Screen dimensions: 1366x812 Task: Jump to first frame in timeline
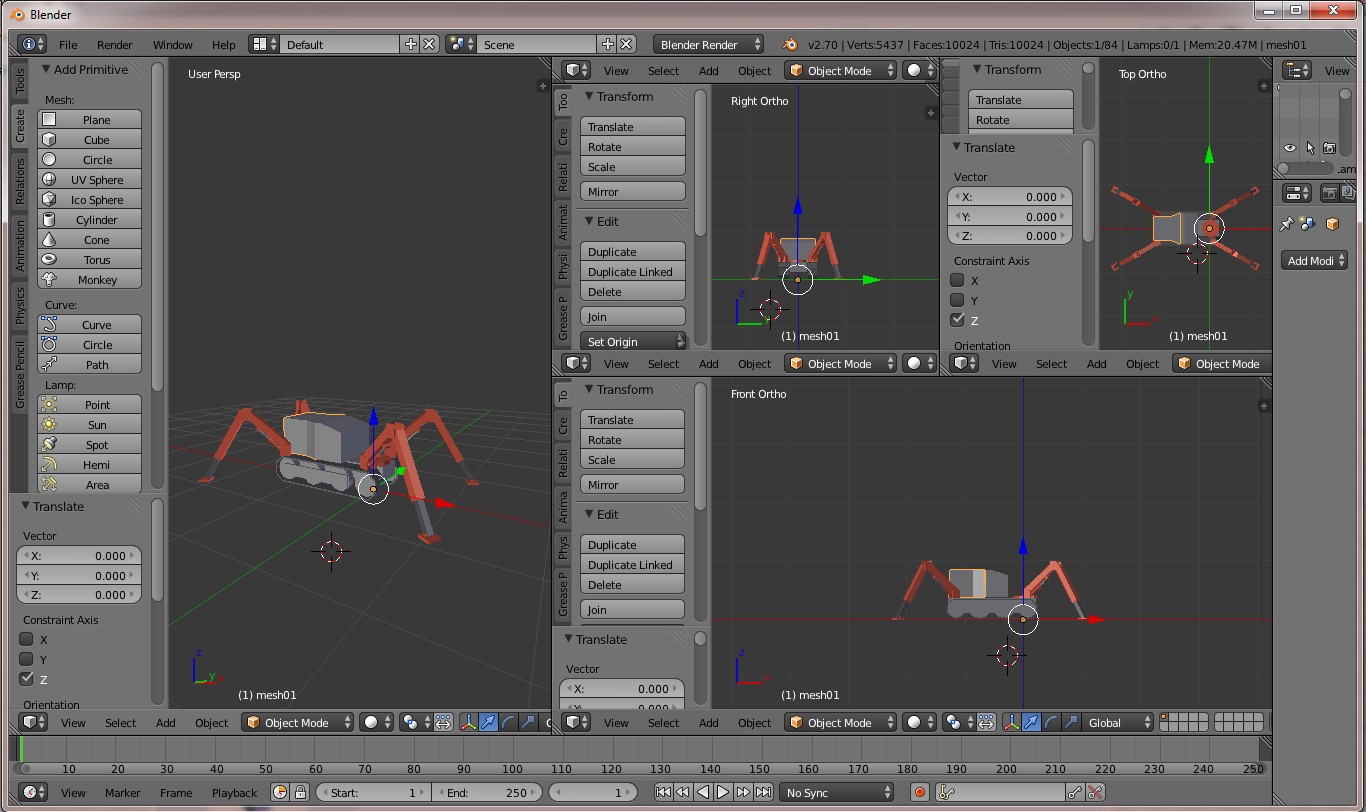click(663, 792)
